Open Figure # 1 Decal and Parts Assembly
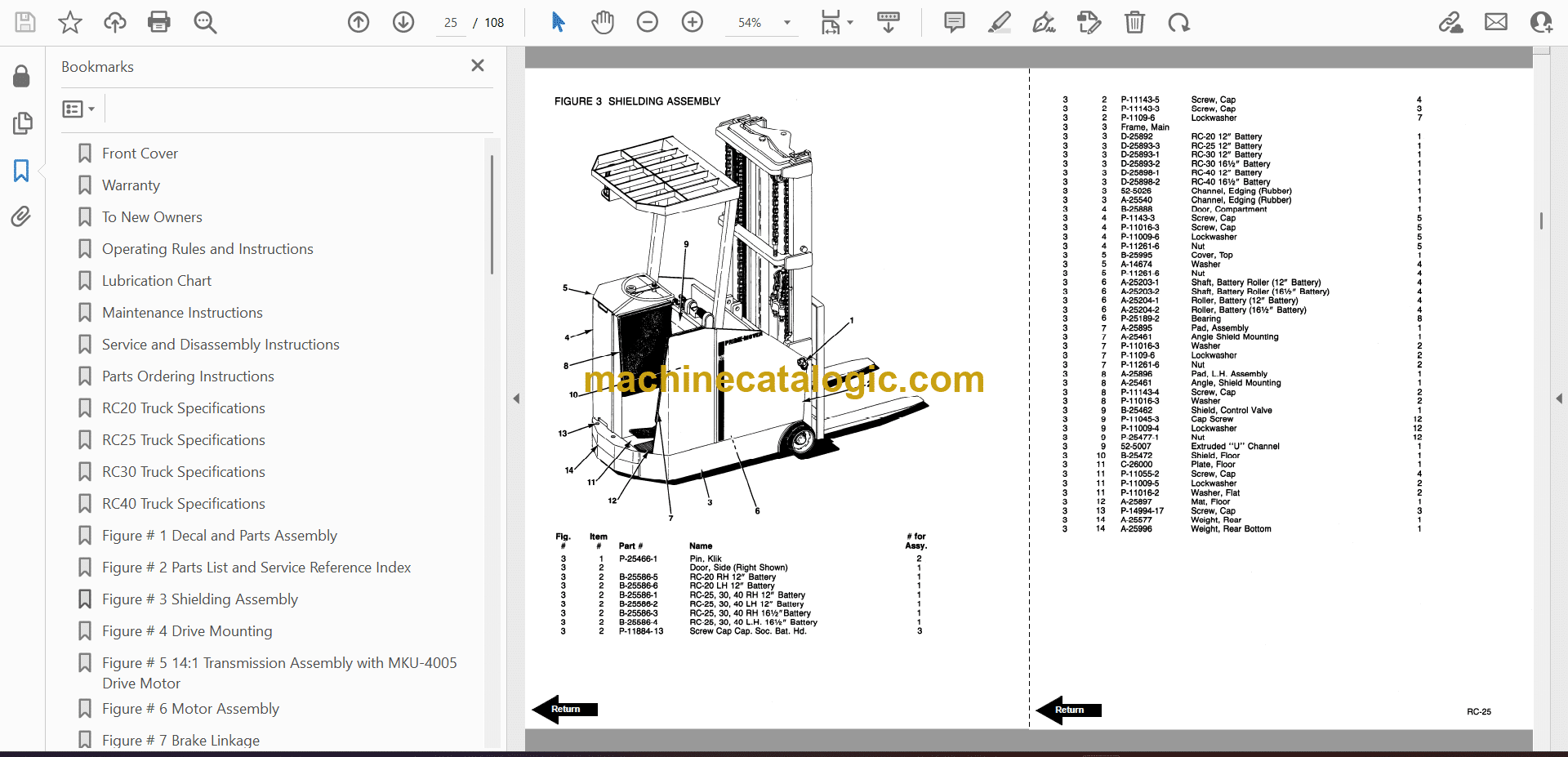 coord(219,536)
